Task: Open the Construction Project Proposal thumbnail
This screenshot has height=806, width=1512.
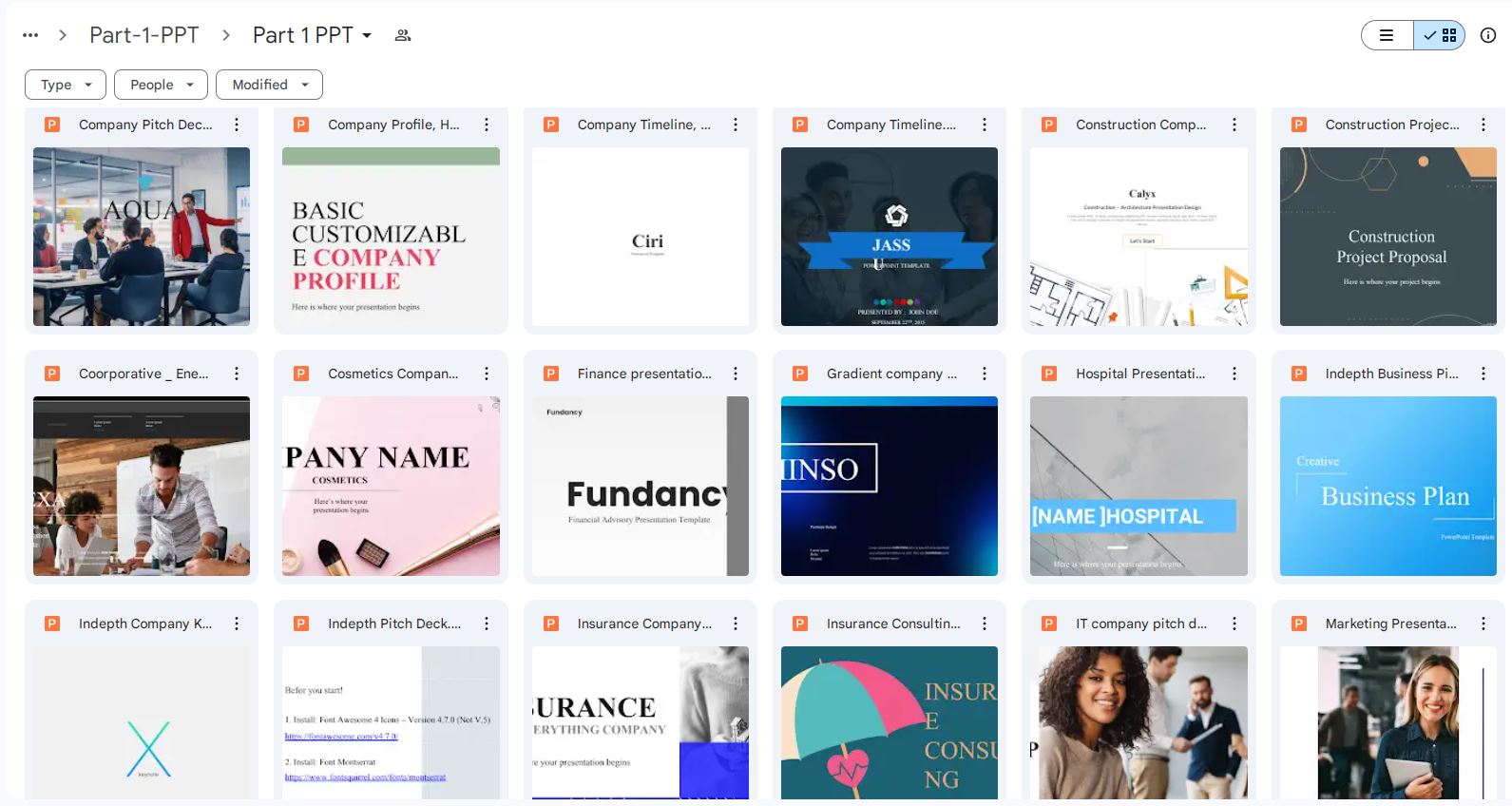Action: tap(1388, 237)
